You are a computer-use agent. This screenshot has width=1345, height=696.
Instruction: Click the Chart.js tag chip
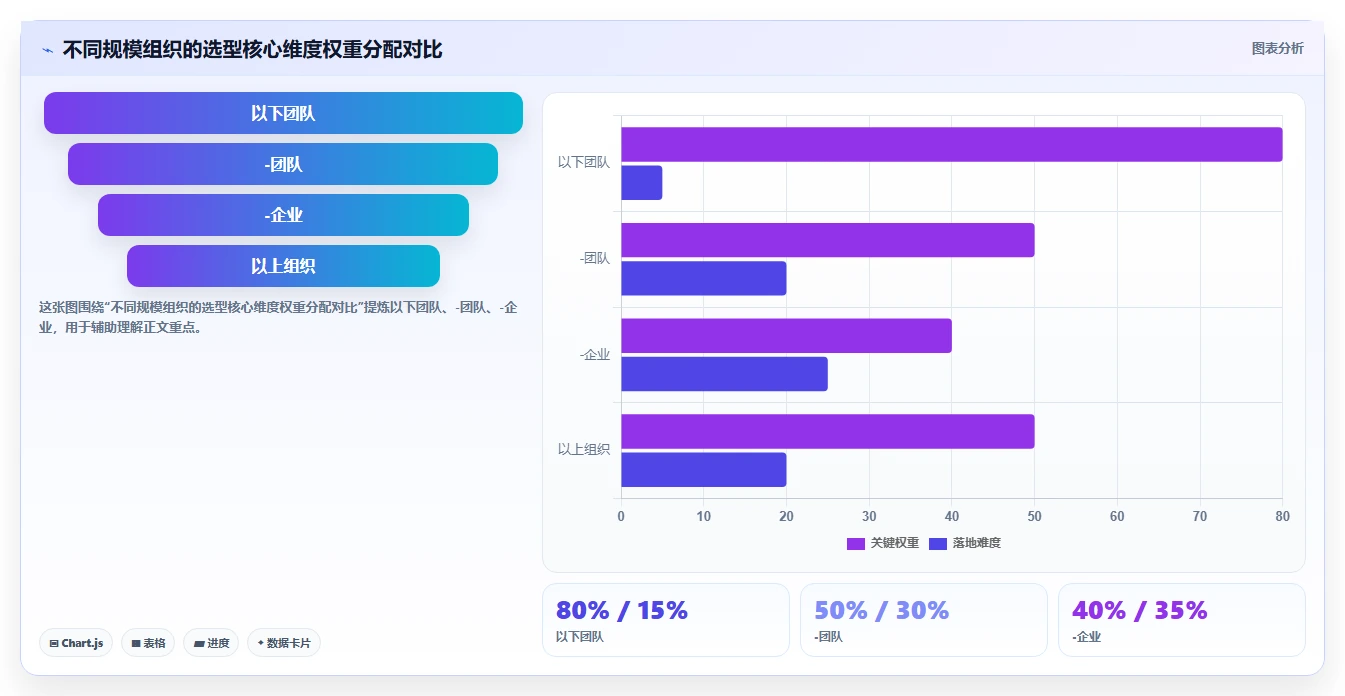[76, 643]
